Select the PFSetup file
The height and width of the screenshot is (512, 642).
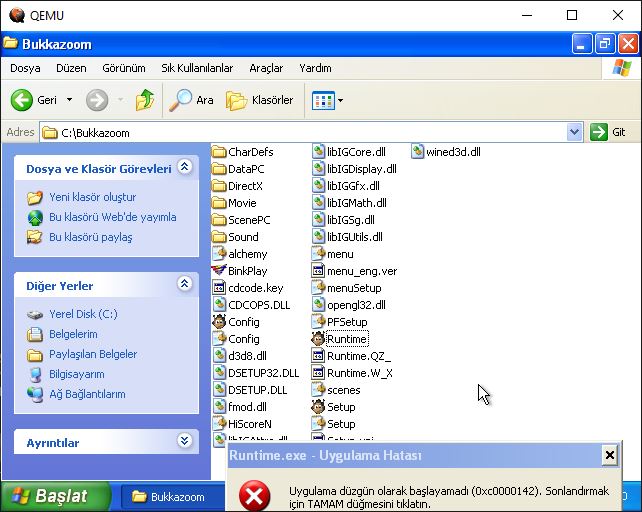pos(339,322)
